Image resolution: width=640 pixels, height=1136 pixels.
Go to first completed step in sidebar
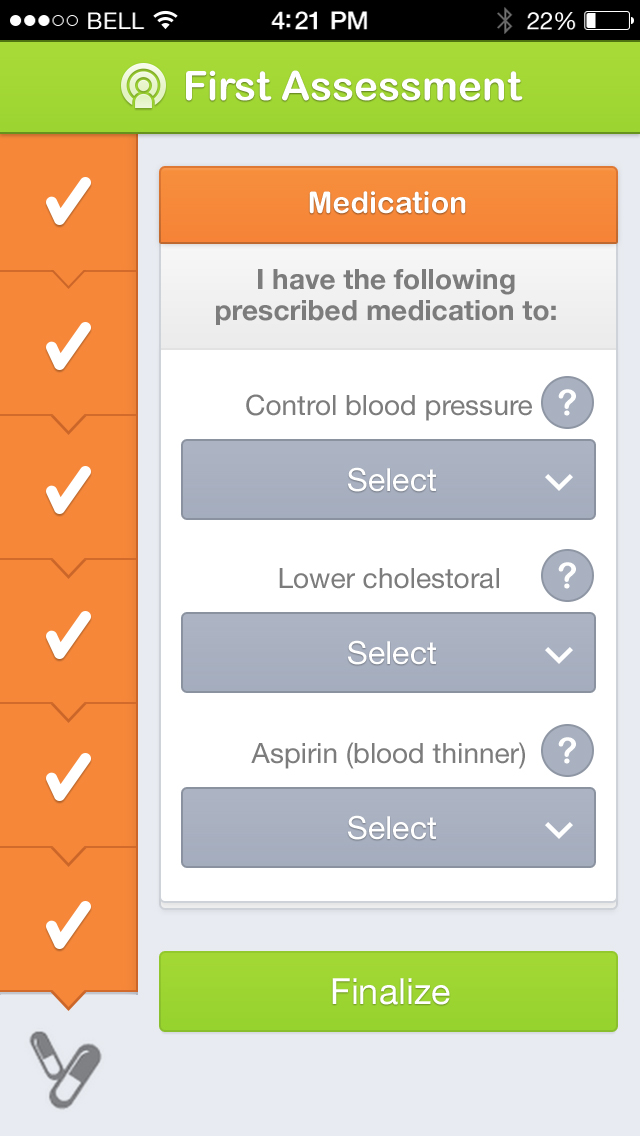68,202
